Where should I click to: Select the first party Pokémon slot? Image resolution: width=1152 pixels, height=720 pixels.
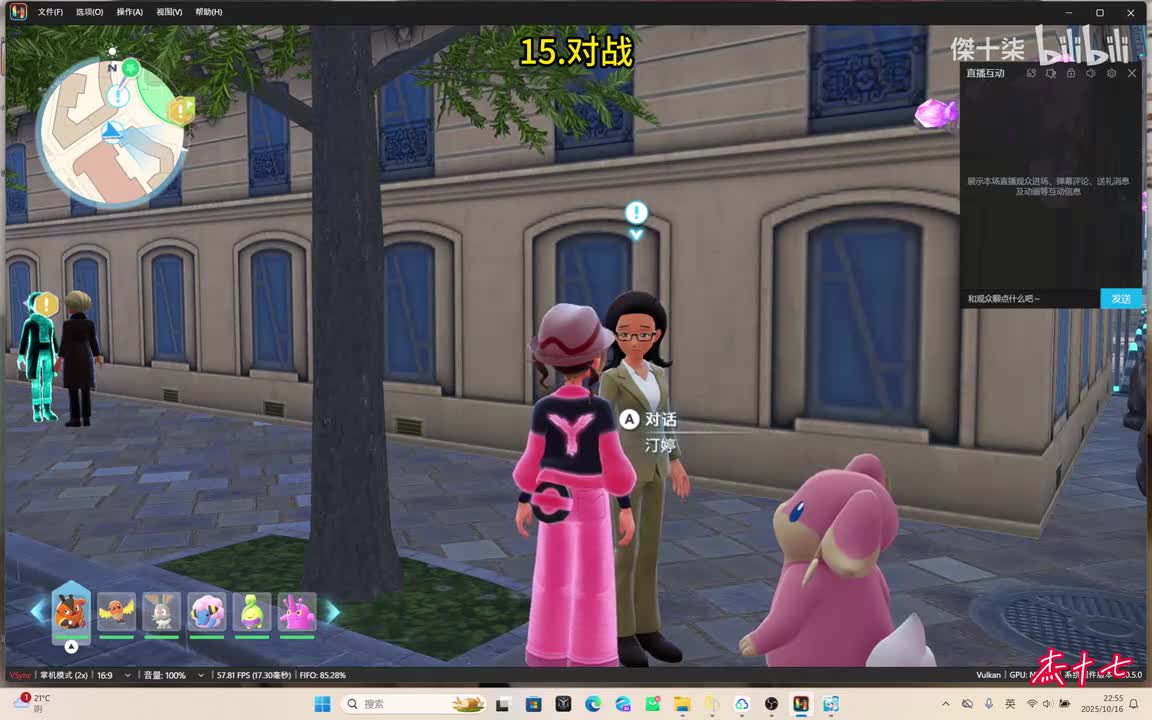71,612
